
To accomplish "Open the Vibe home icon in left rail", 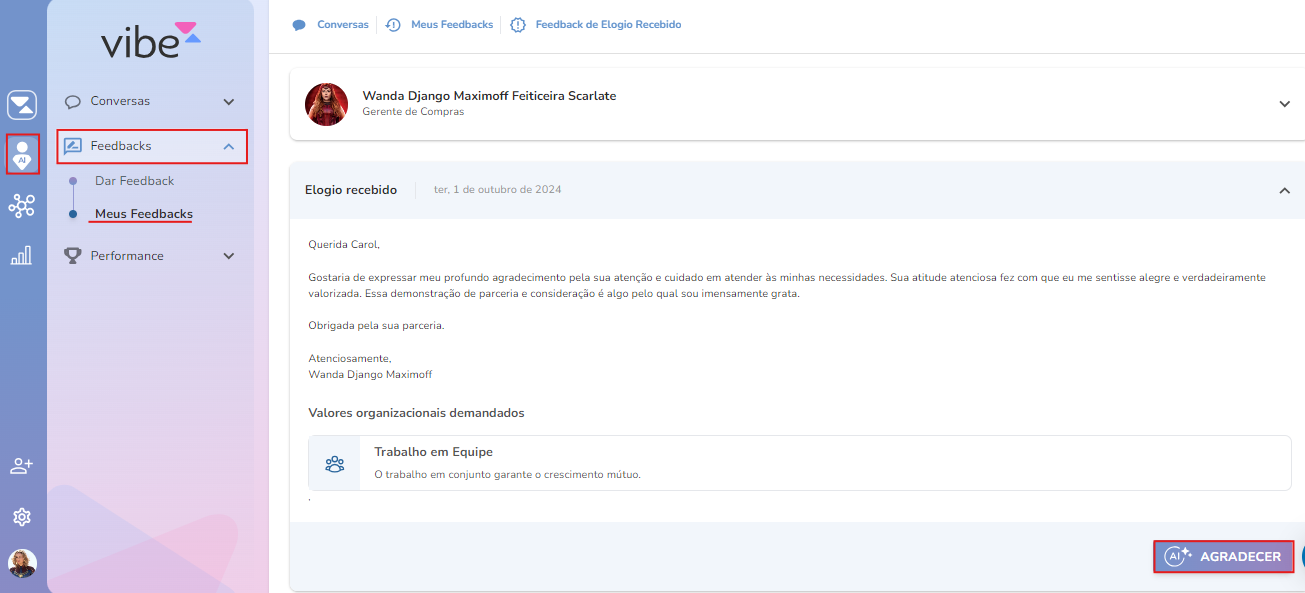I will click(22, 105).
